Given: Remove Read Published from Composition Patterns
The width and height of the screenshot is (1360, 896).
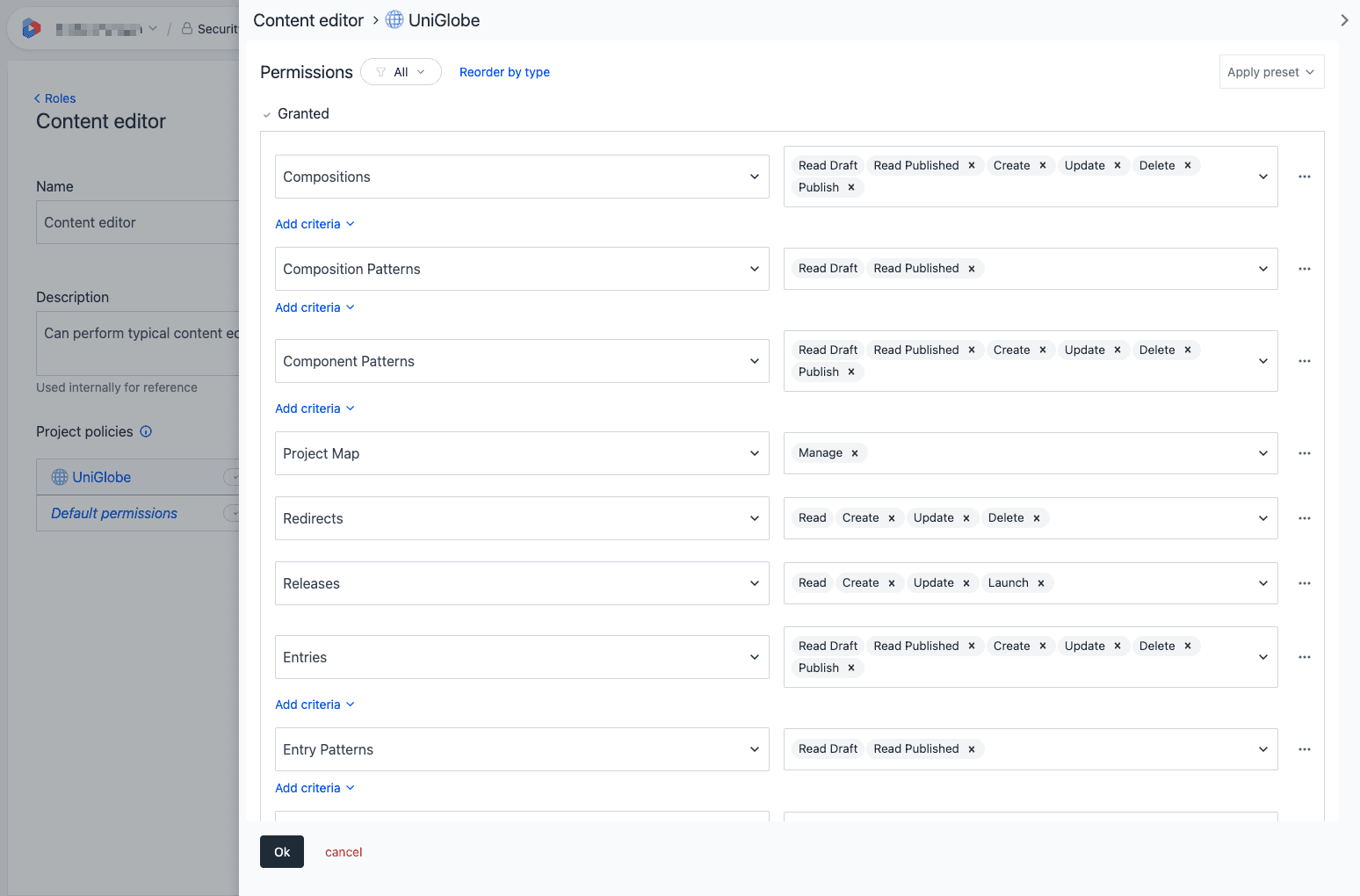Looking at the screenshot, I should click(x=972, y=269).
